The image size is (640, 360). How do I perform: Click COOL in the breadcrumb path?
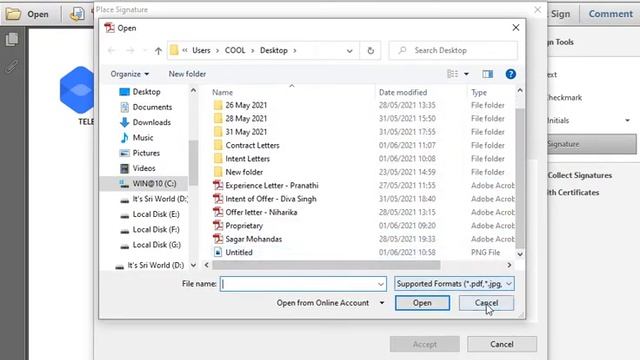tap(235, 51)
